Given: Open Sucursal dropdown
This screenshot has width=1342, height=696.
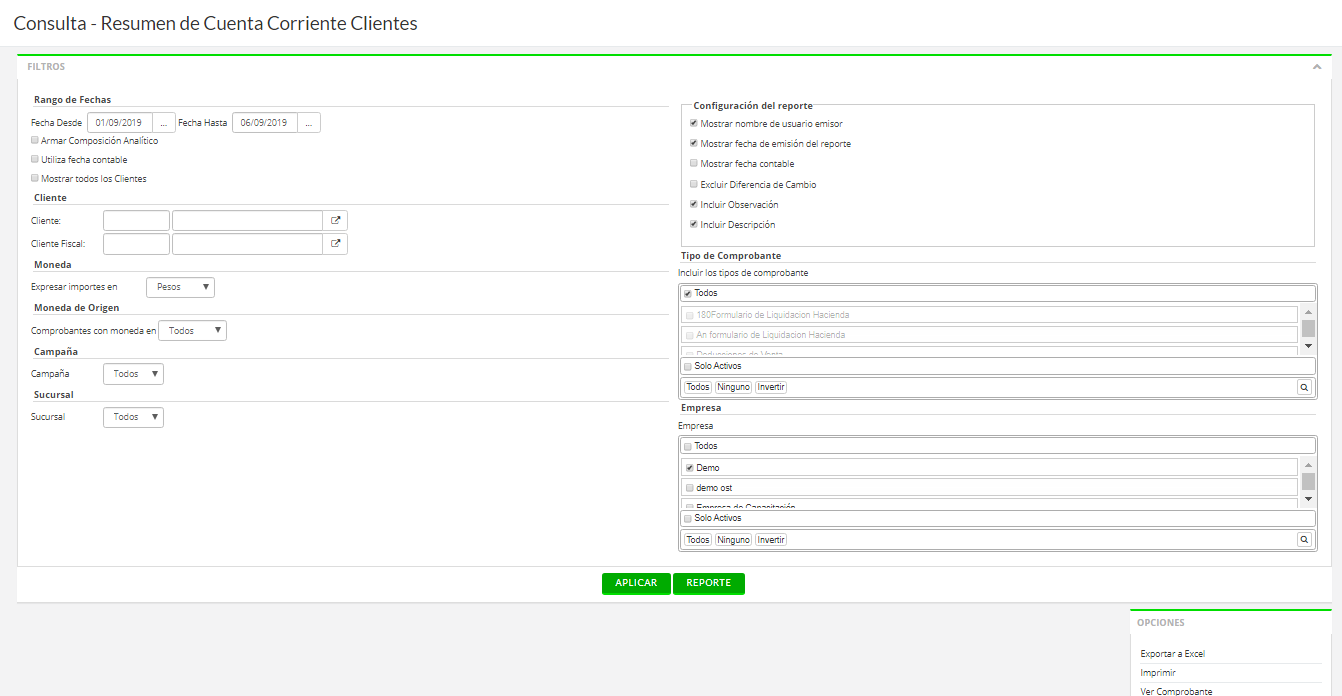Looking at the screenshot, I should coord(133,417).
